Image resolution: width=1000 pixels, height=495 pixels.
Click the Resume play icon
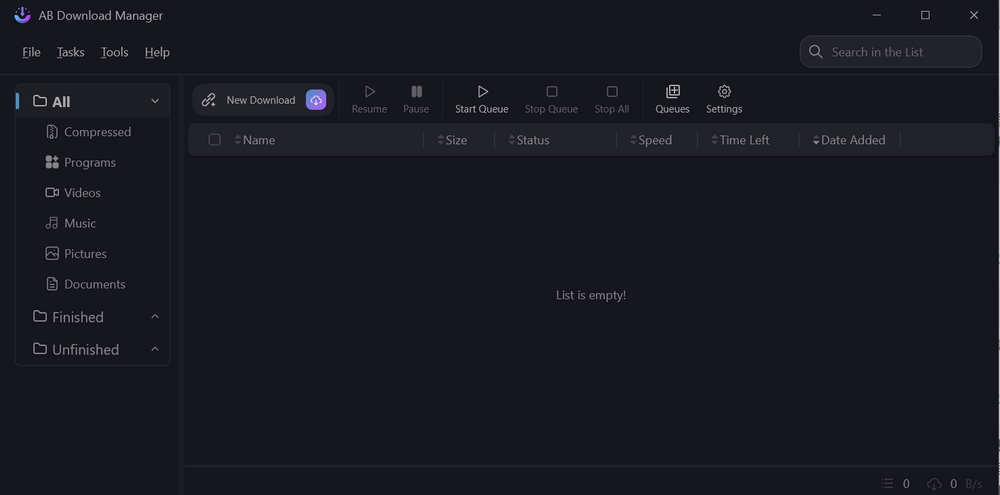369,92
